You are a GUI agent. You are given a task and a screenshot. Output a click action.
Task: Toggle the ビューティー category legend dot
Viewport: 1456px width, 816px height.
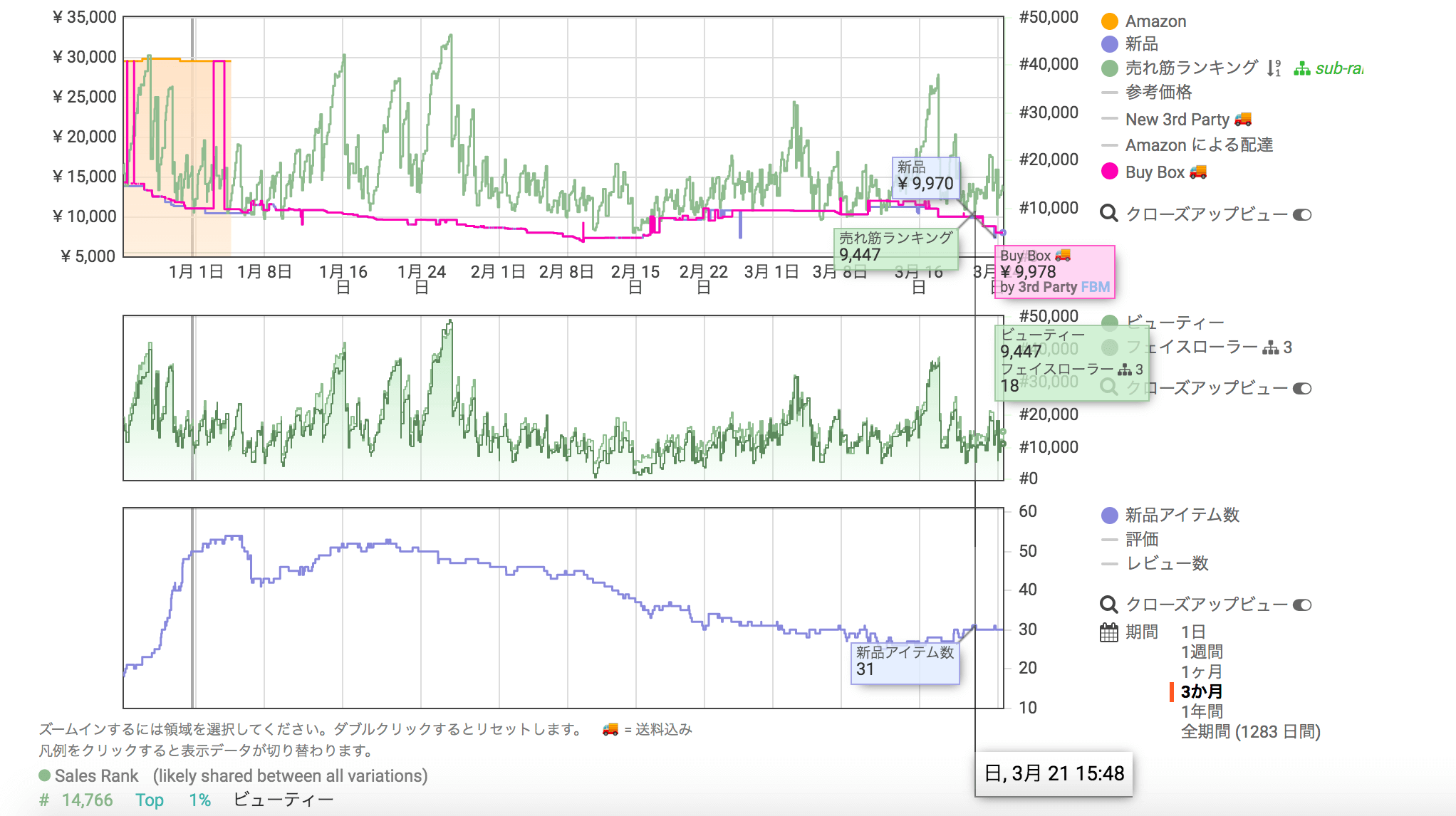pyautogui.click(x=1109, y=323)
